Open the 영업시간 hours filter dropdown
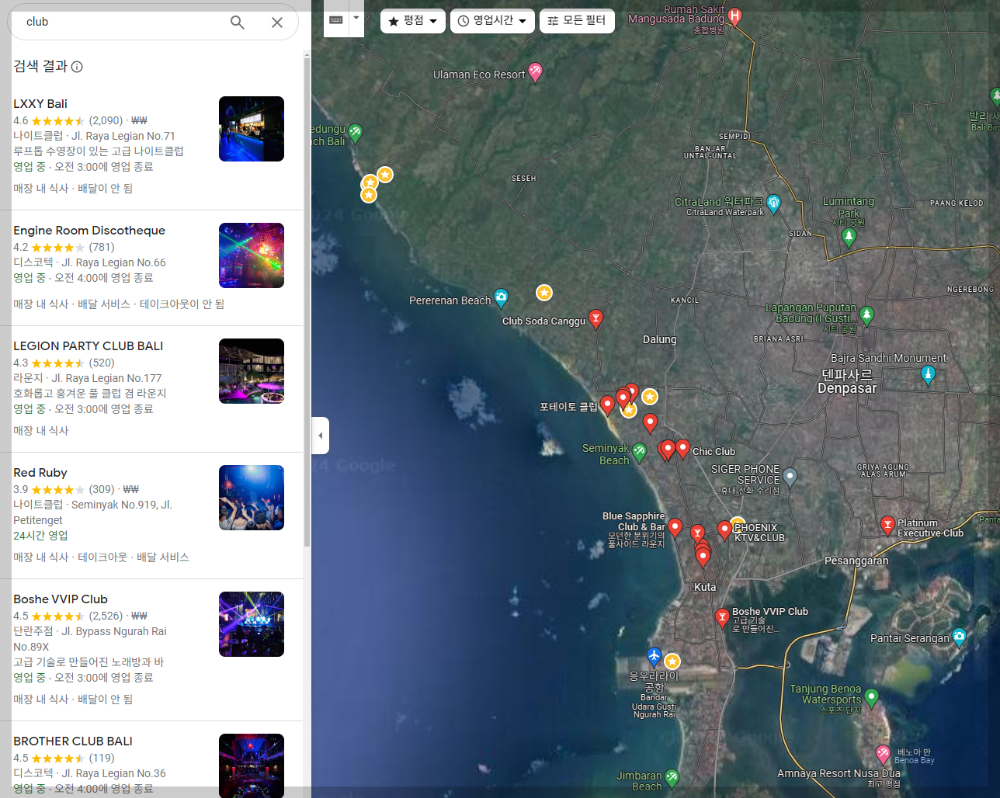1000x798 pixels. tap(492, 21)
